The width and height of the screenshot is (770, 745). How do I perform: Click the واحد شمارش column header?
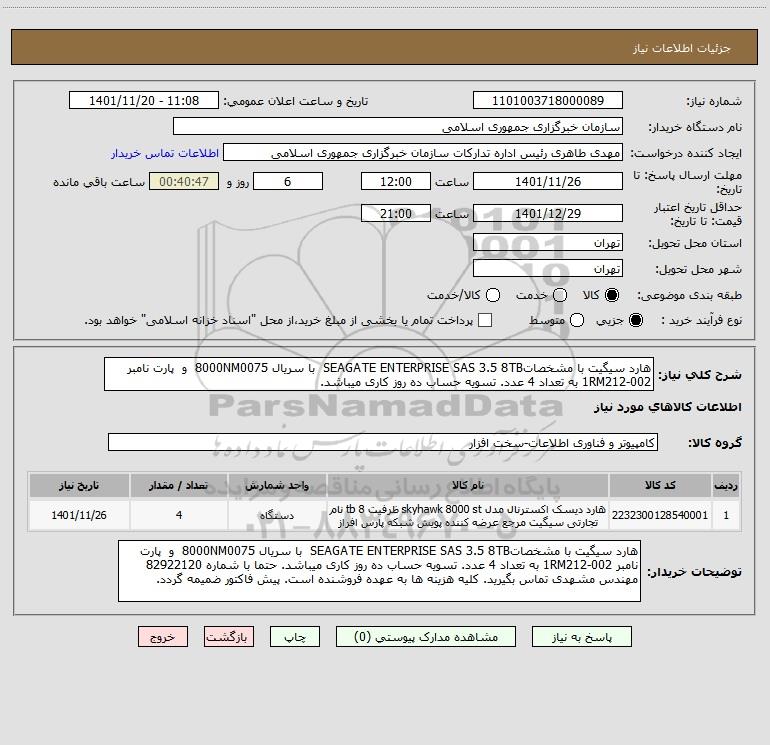[x=277, y=486]
